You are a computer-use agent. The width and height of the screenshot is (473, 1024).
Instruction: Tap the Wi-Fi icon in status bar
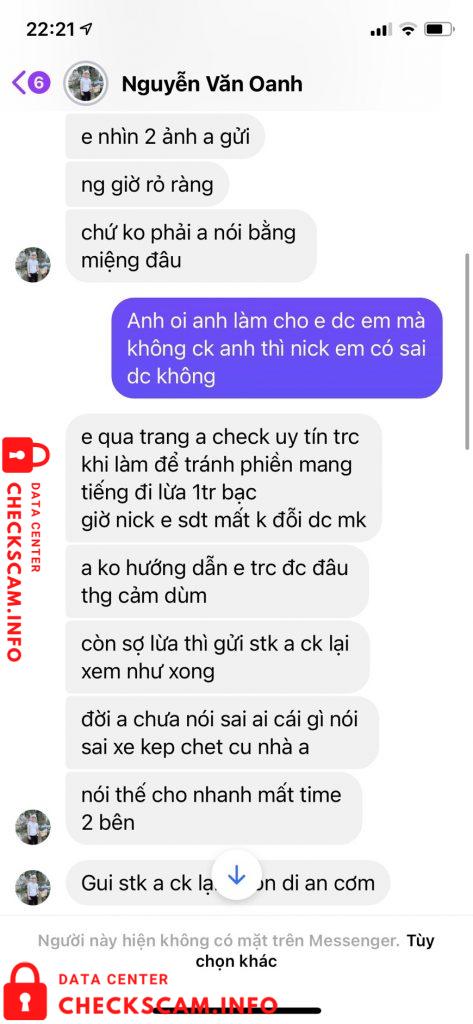tap(408, 29)
